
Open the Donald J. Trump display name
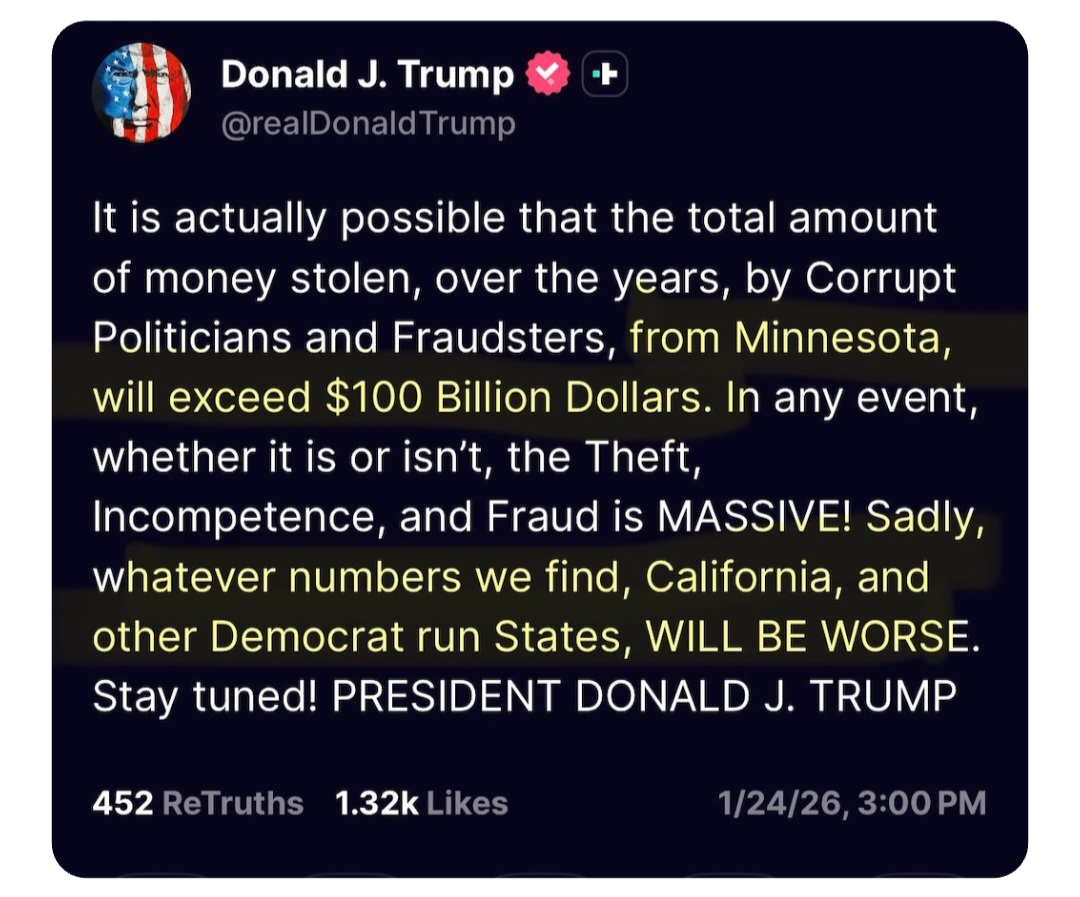pos(367,74)
